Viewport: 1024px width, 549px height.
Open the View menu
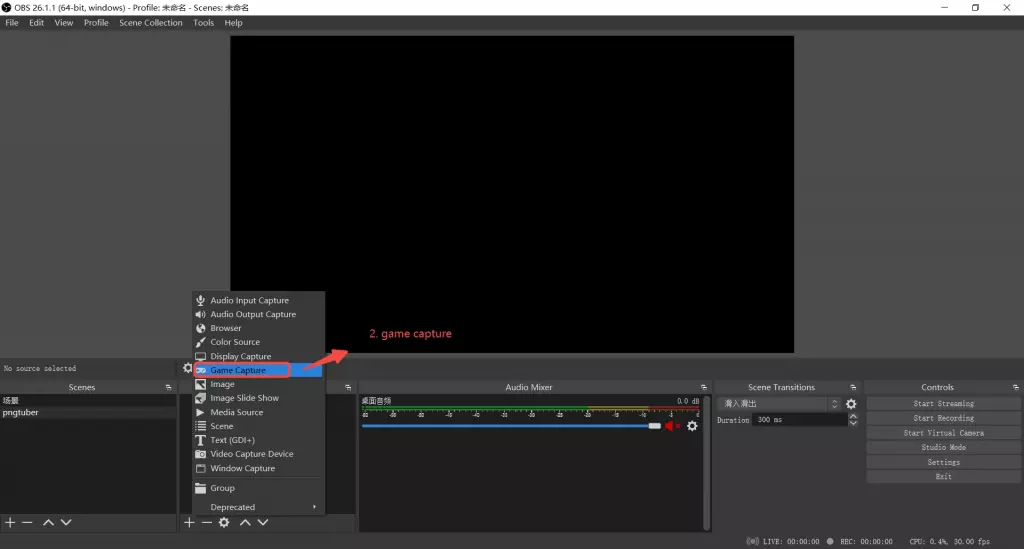click(63, 23)
